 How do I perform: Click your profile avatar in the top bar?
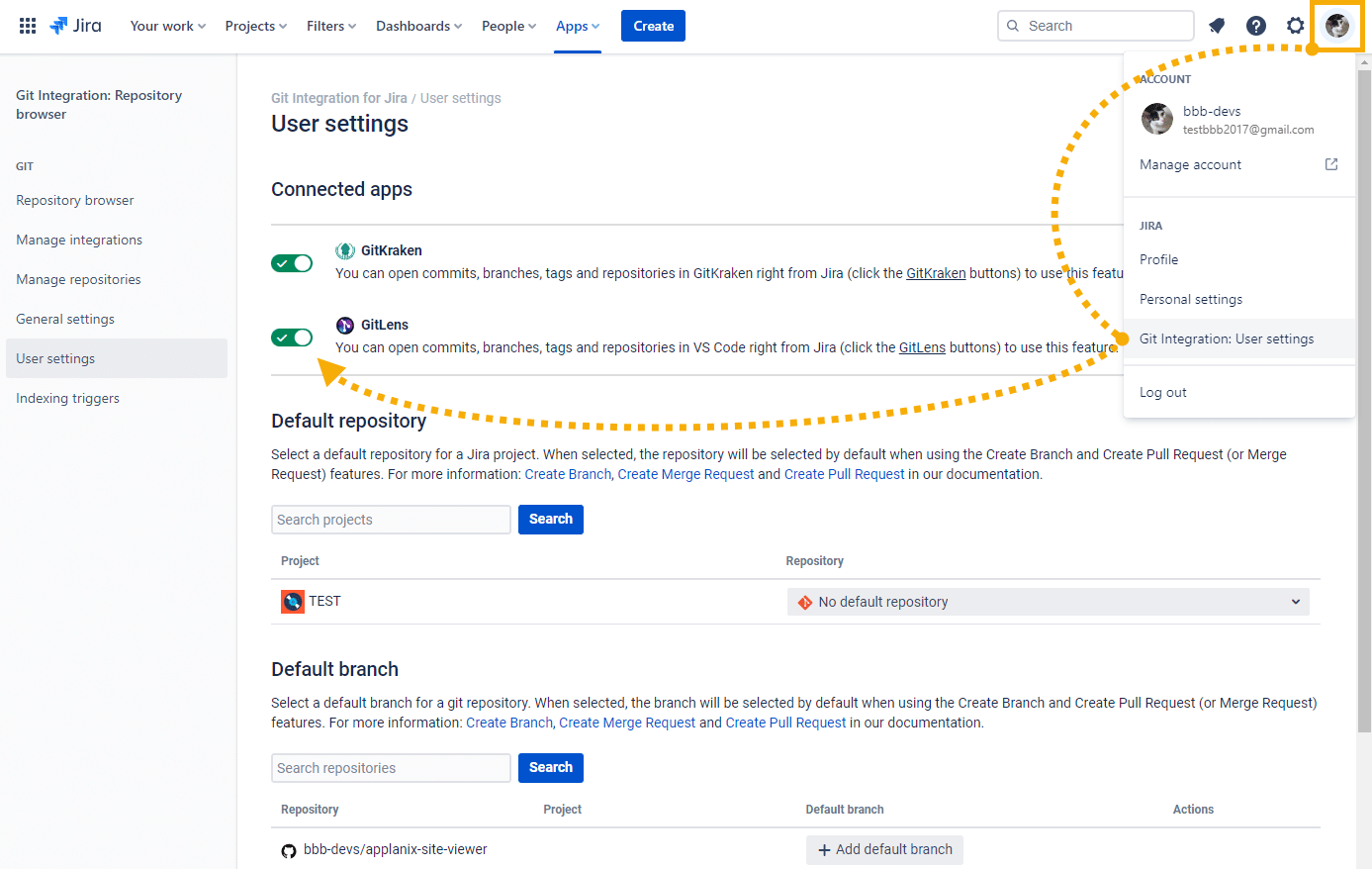pyautogui.click(x=1337, y=26)
